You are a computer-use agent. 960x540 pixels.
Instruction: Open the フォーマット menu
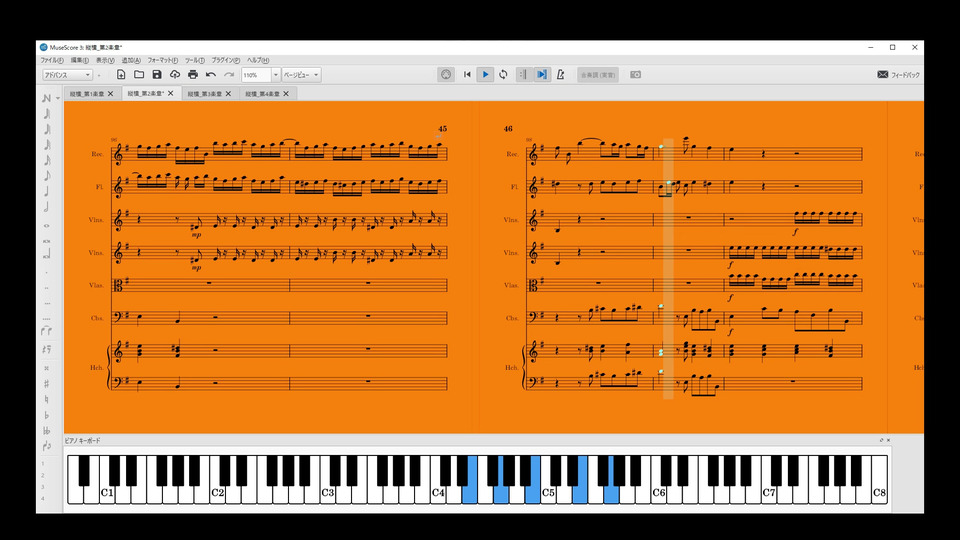pyautogui.click(x=163, y=61)
